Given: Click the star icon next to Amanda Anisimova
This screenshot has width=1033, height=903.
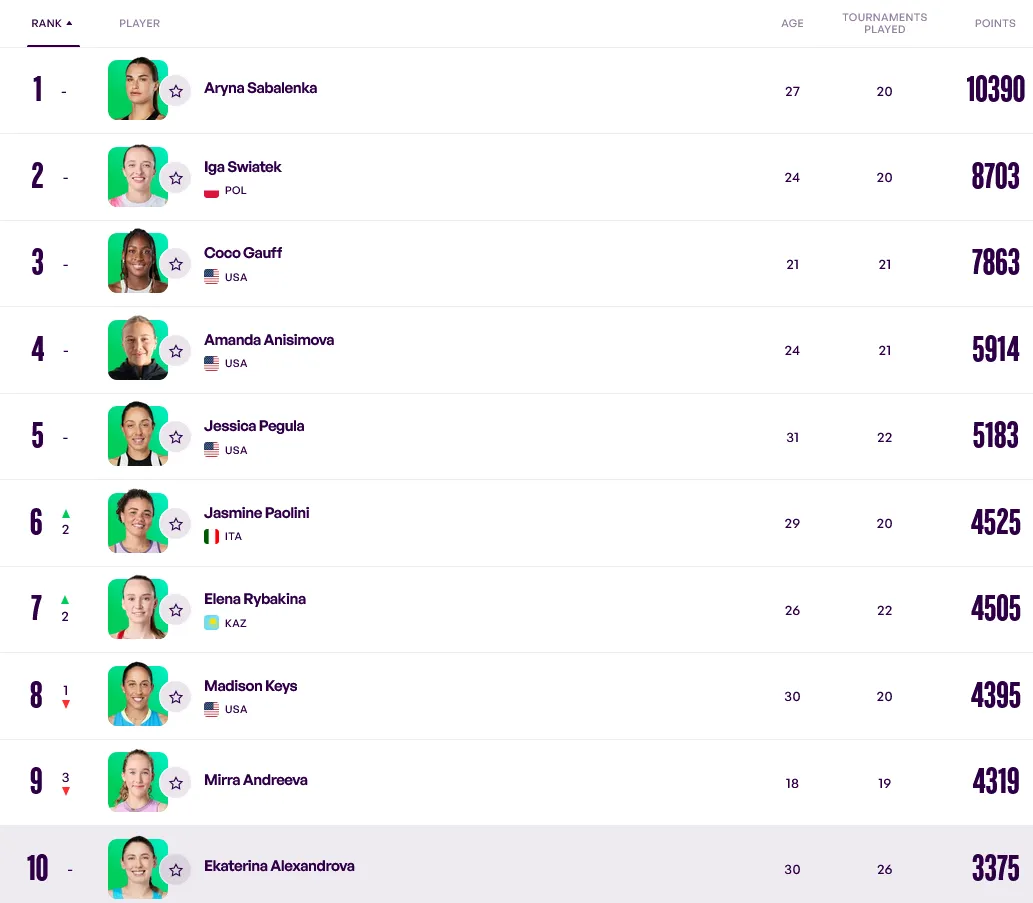Looking at the screenshot, I should (176, 351).
